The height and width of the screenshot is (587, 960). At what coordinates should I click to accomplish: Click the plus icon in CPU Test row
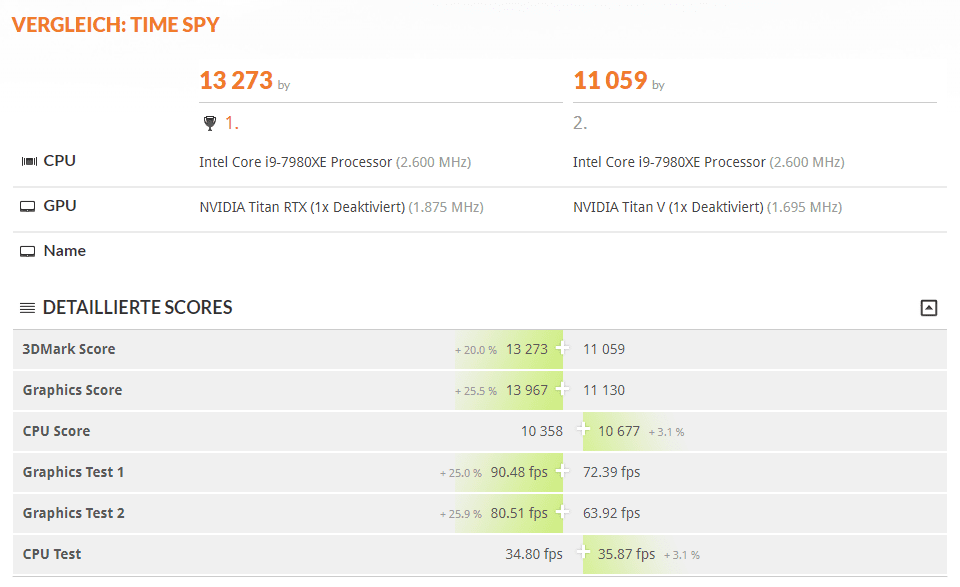point(583,553)
